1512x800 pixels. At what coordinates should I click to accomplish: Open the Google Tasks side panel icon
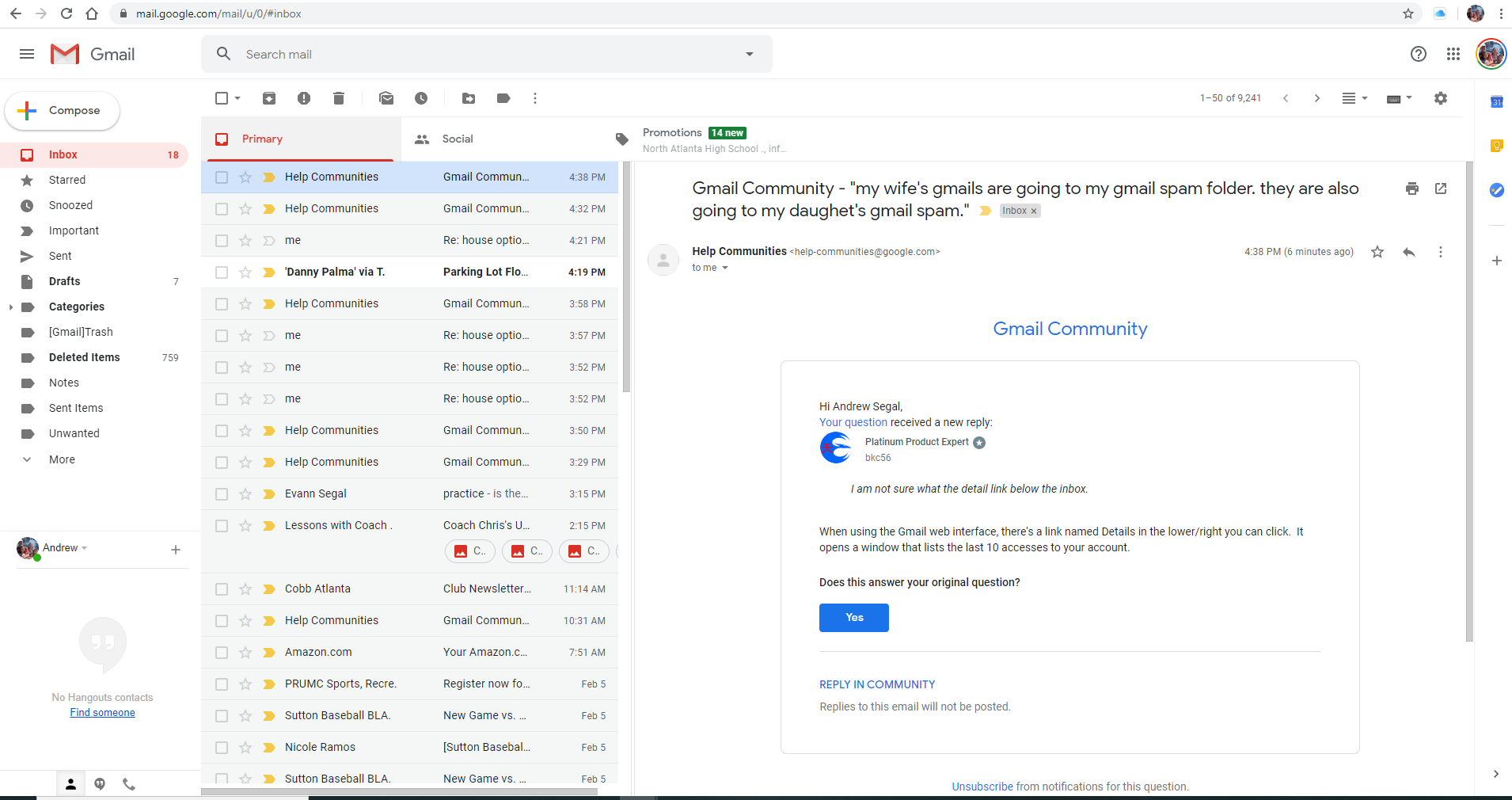pyautogui.click(x=1497, y=190)
